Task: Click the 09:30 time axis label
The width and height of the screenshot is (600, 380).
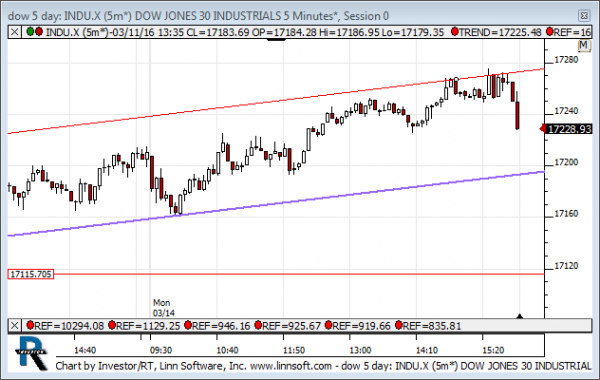Action: (161, 350)
